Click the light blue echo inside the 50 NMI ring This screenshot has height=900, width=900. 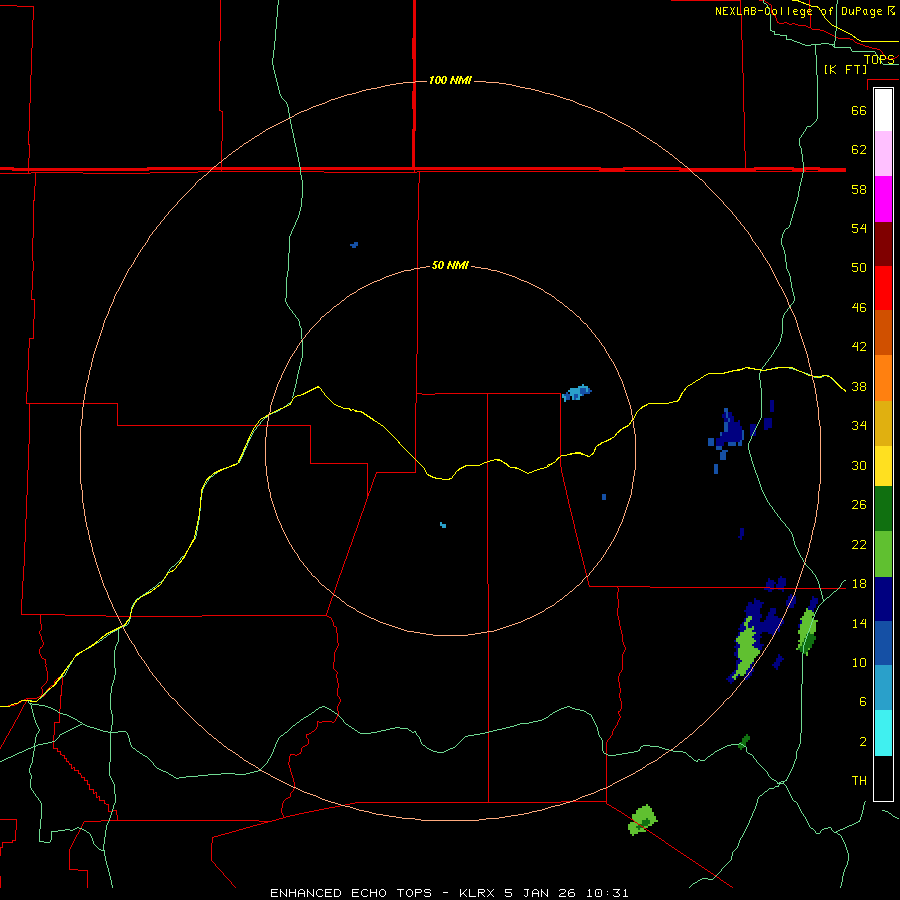tap(577, 393)
